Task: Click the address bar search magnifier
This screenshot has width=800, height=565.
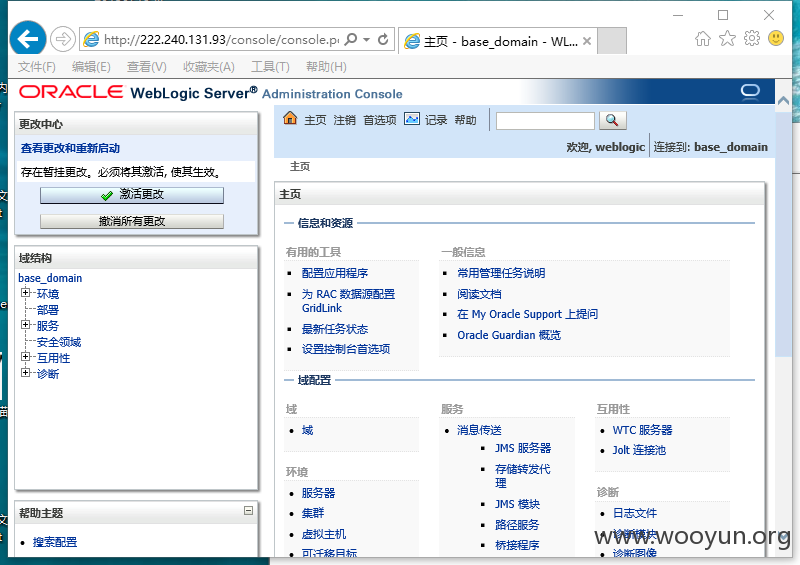Action: tap(351, 39)
